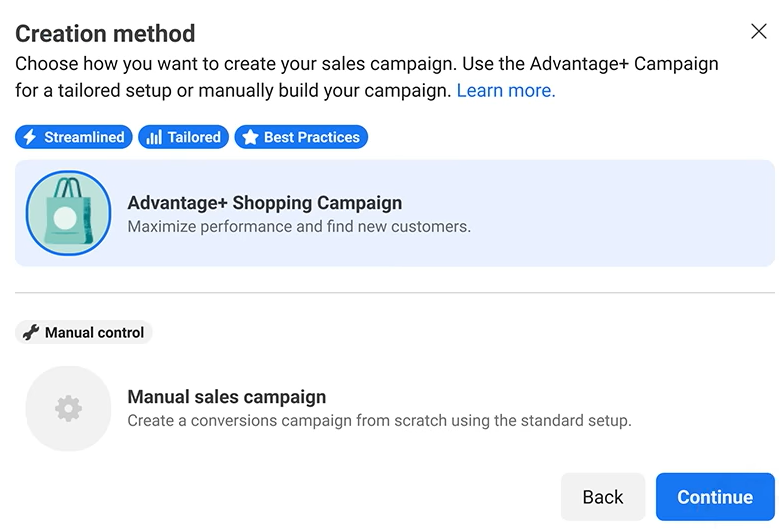This screenshot has height=529, width=782.
Task: Click the bar chart icon on Tailored
Action: click(x=154, y=137)
